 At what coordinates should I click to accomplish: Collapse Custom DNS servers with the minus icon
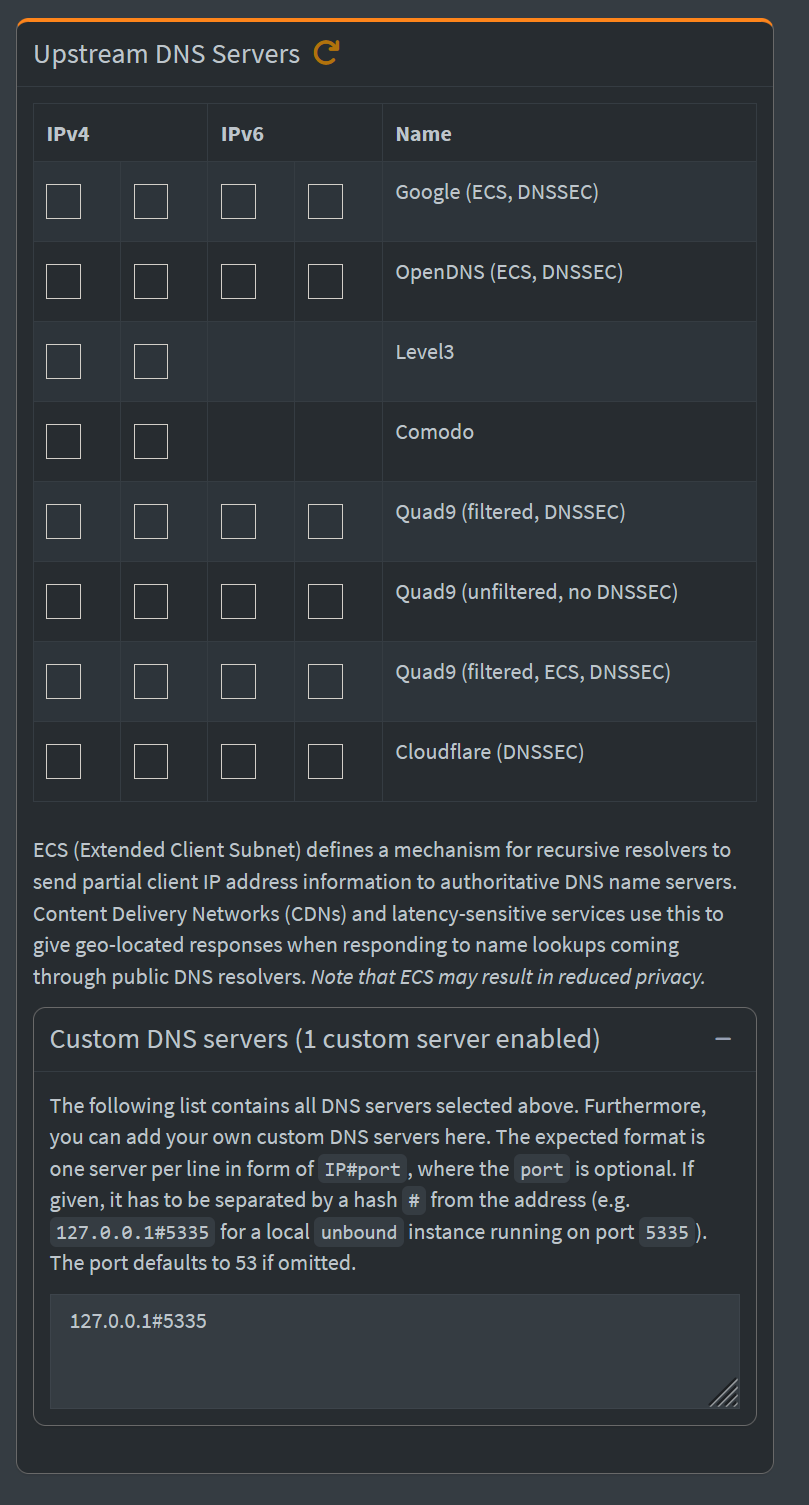[723, 1040]
